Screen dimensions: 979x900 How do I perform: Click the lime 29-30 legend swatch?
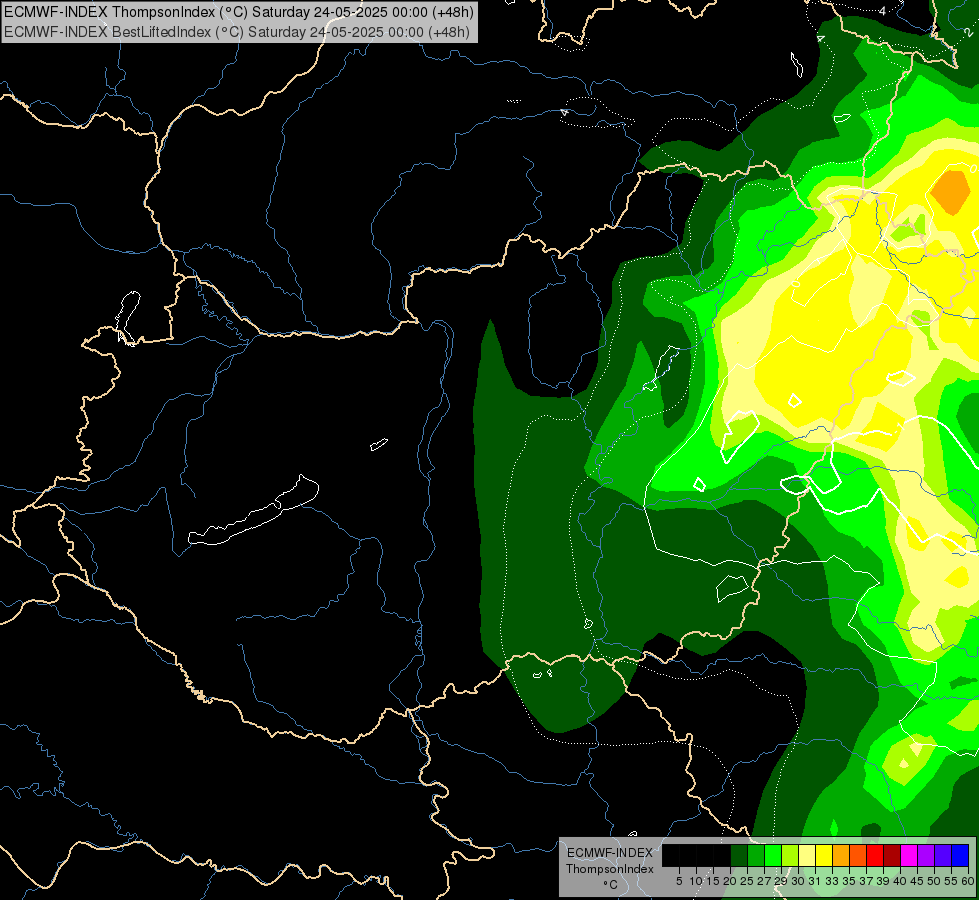click(x=790, y=855)
